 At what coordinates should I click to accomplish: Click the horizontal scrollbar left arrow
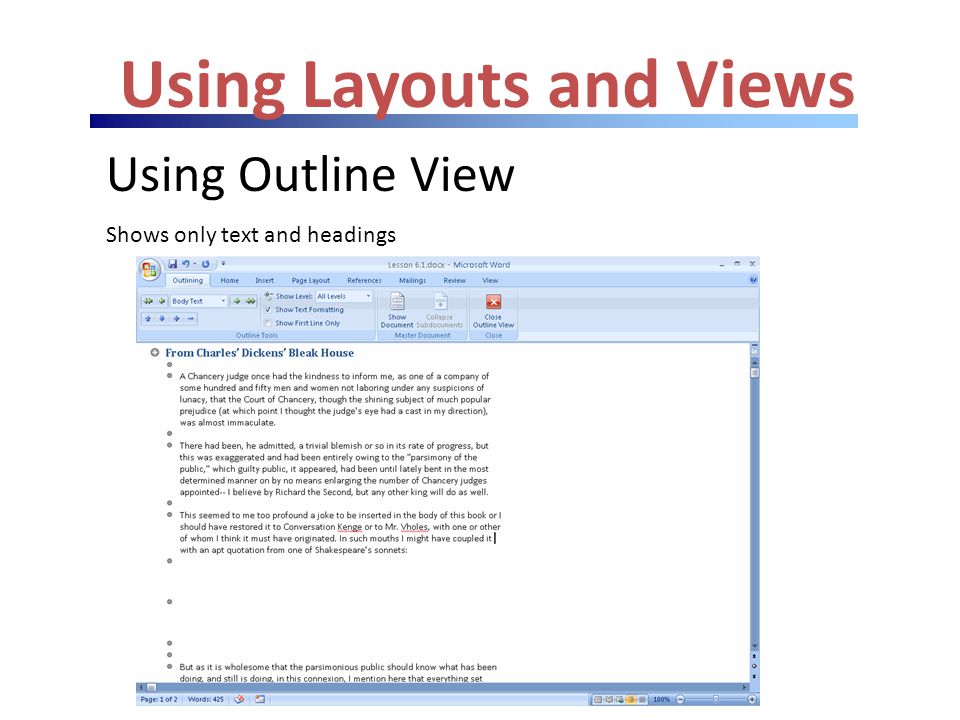coord(141,688)
